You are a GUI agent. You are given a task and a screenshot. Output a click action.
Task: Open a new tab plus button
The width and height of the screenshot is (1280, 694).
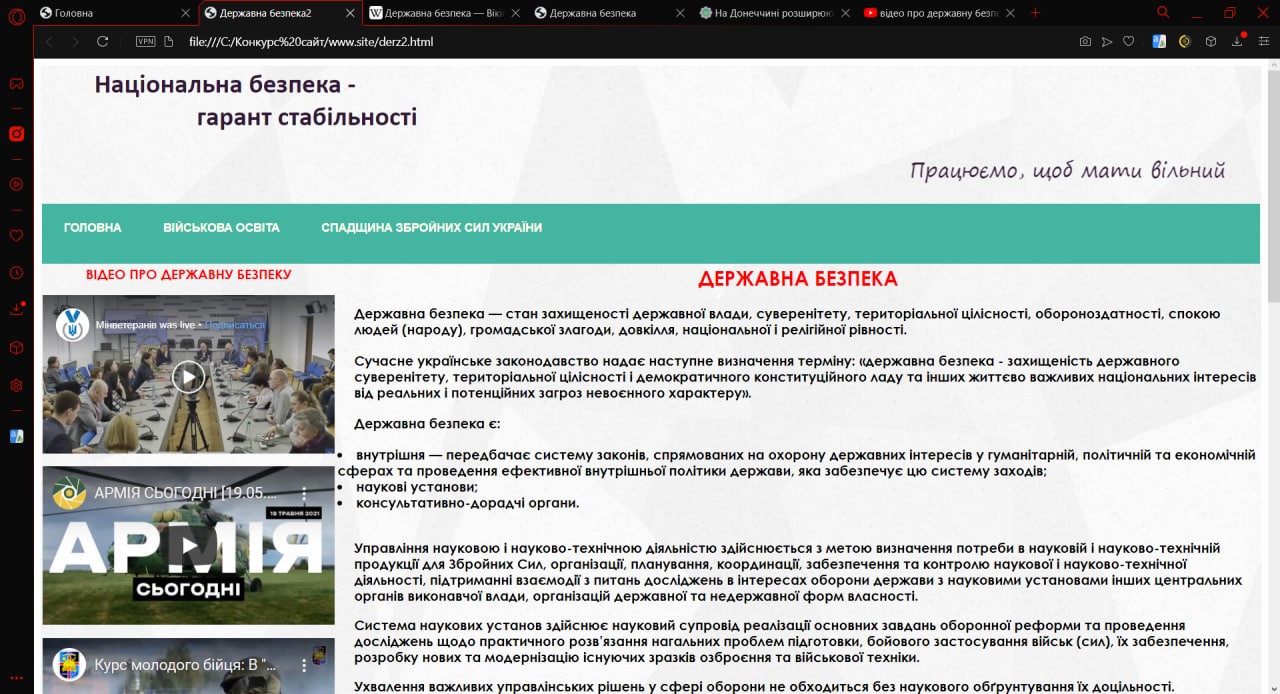[x=1035, y=13]
